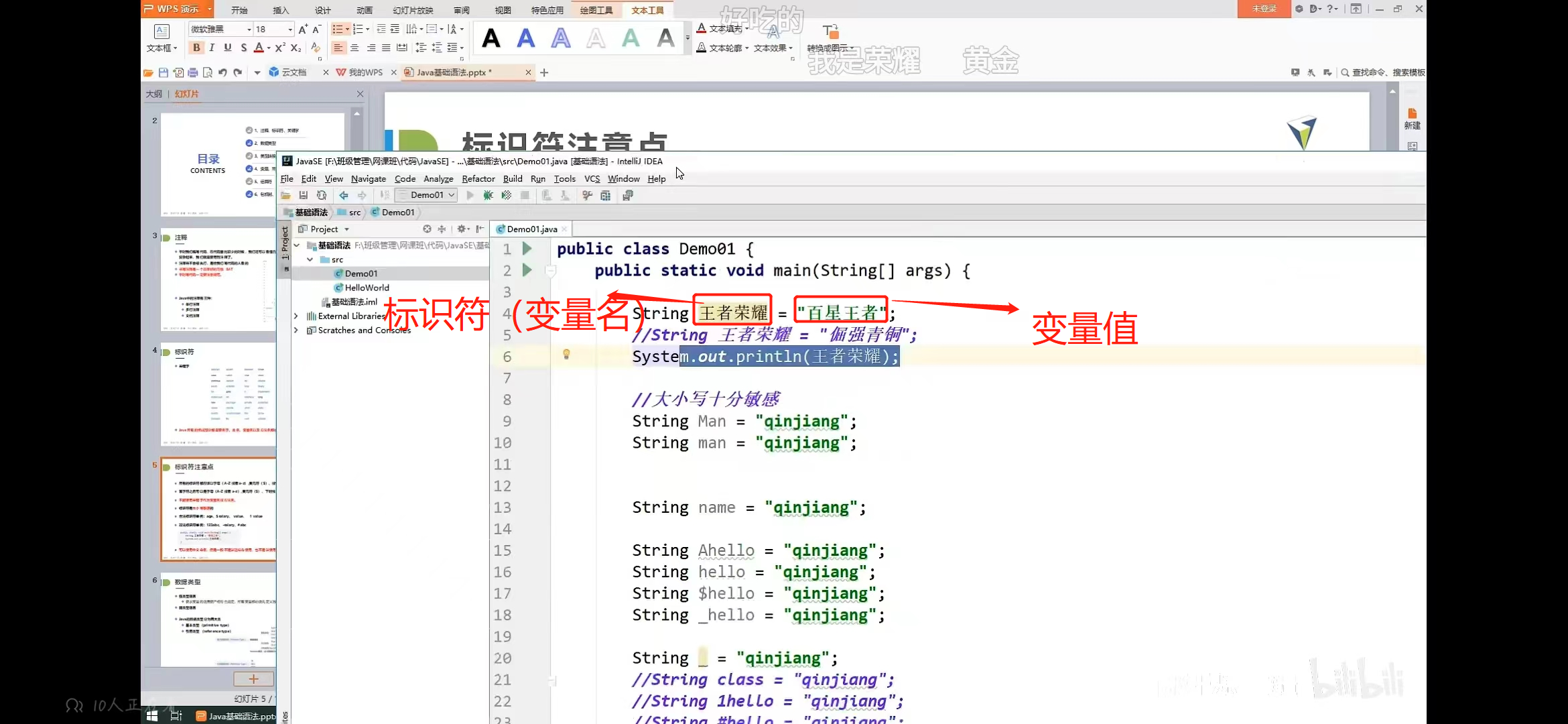Click the scroll from source target icon
Viewport: 1568px width, 724px height.
coord(427,229)
